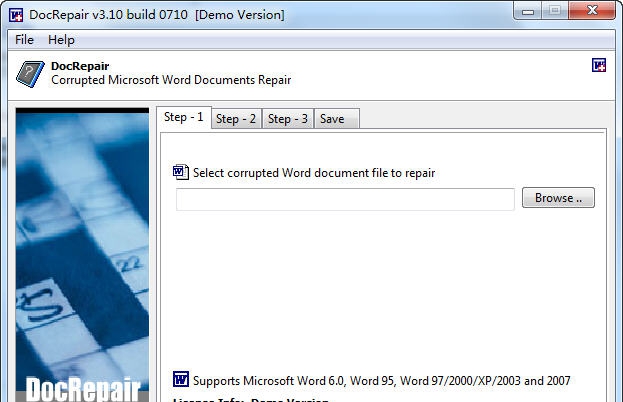
Task: Click the Word document icon beside Select label
Action: point(181,172)
